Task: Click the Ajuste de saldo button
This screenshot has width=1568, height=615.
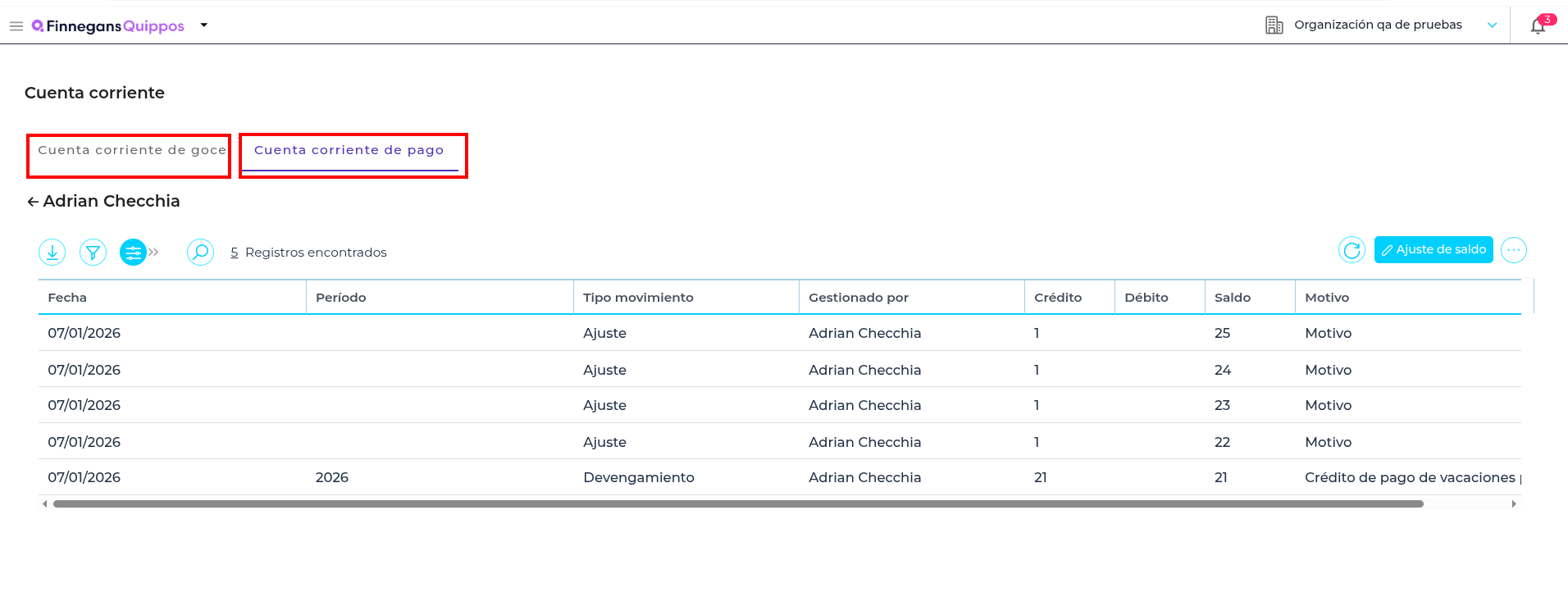Action: click(x=1433, y=250)
